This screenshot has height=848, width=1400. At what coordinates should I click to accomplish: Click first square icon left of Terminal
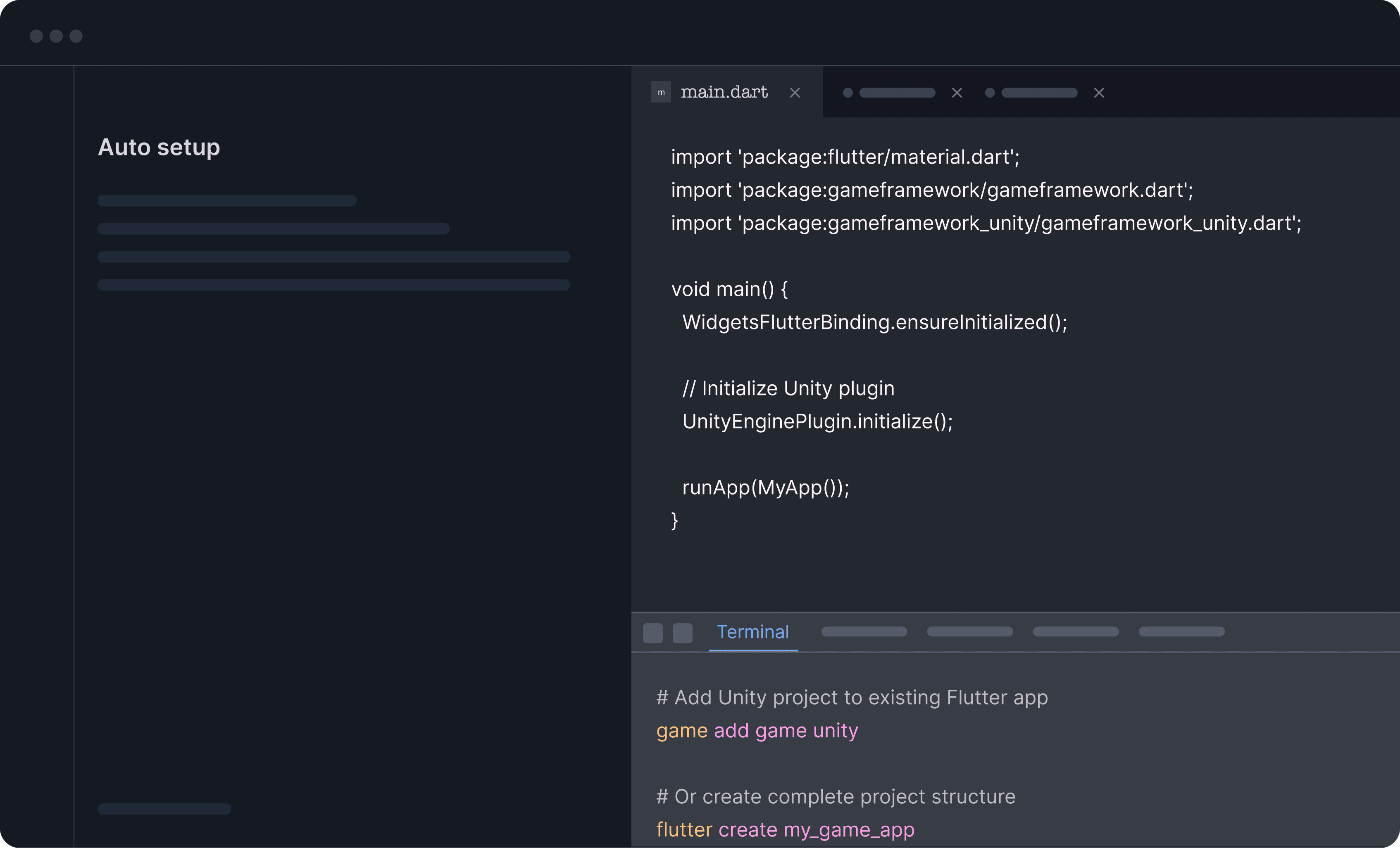[x=652, y=633]
